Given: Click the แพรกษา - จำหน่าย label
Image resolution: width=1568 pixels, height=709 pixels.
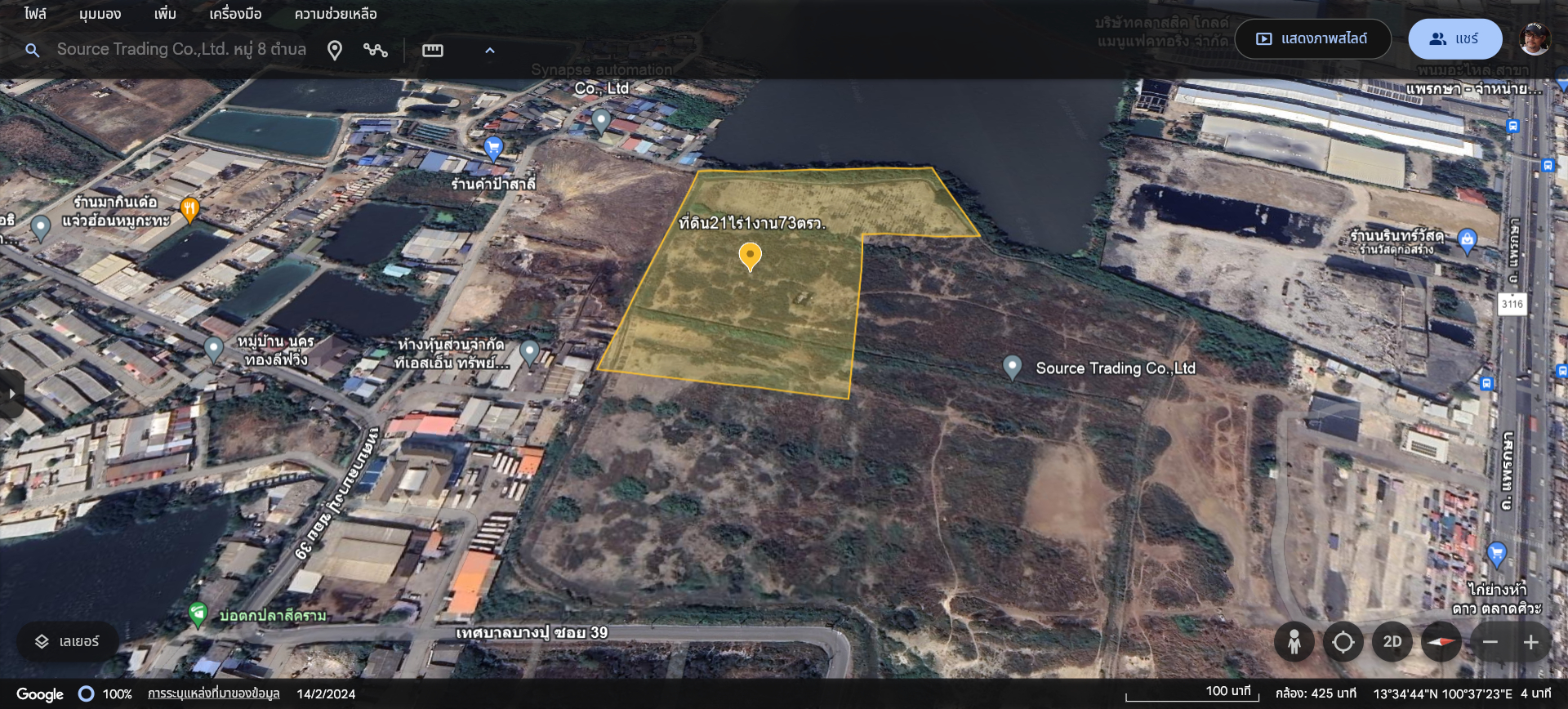Looking at the screenshot, I should (1474, 88).
